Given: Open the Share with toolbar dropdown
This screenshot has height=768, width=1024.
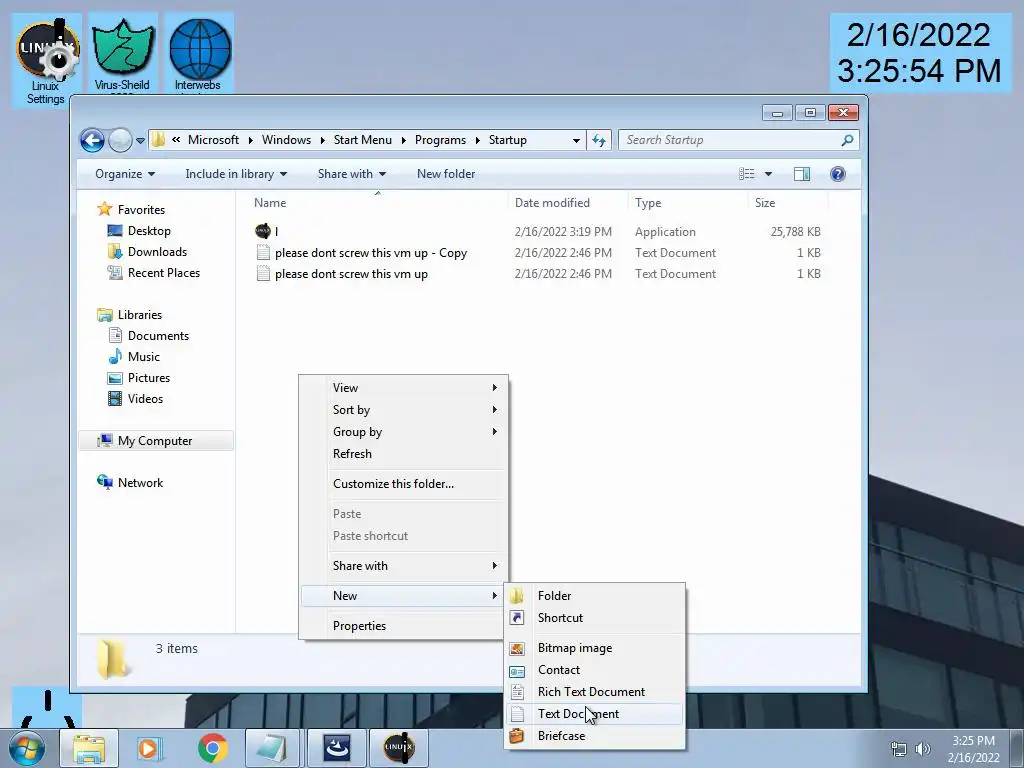Looking at the screenshot, I should point(351,174).
